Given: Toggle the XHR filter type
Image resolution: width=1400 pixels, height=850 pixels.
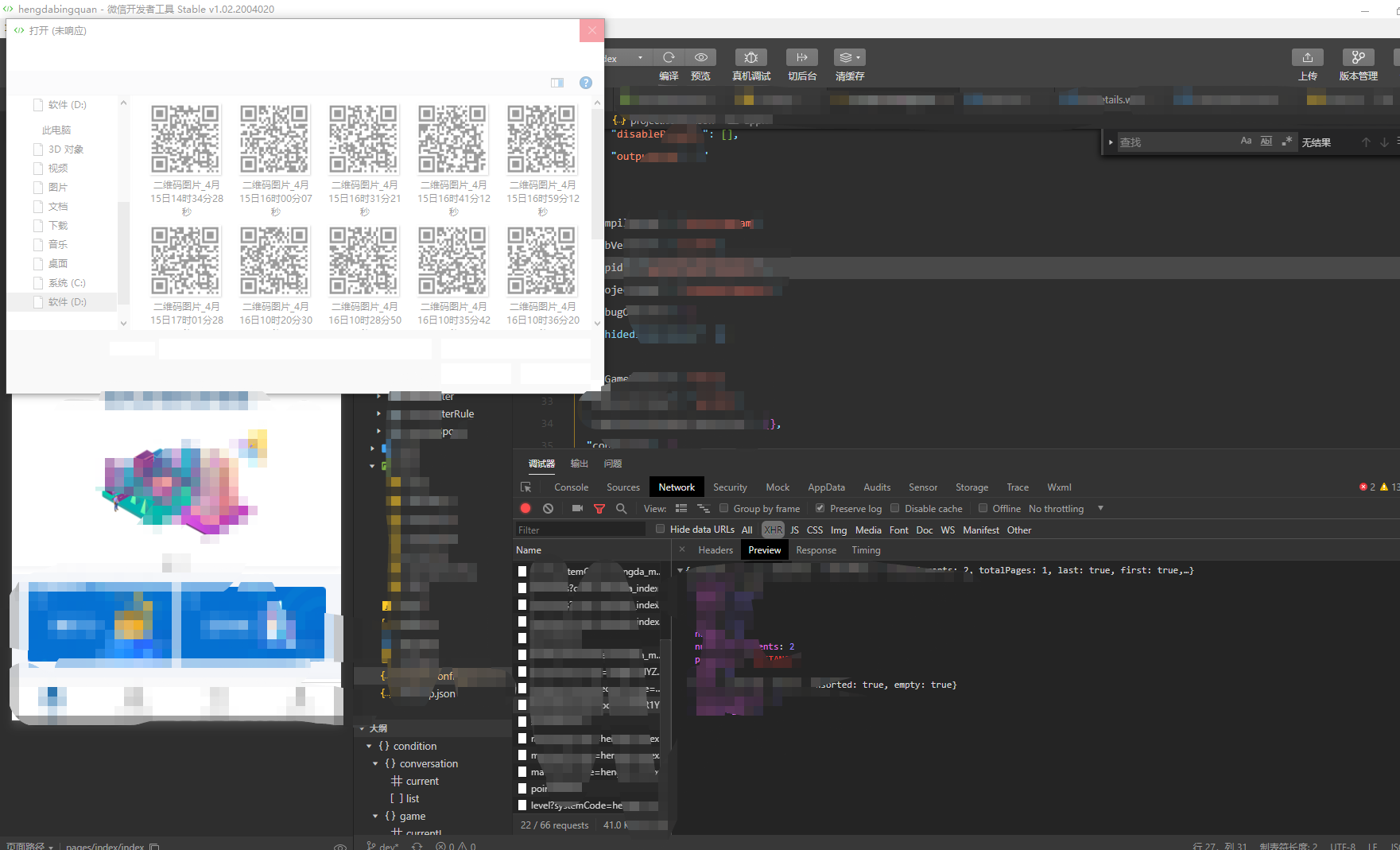Looking at the screenshot, I should tap(773, 530).
